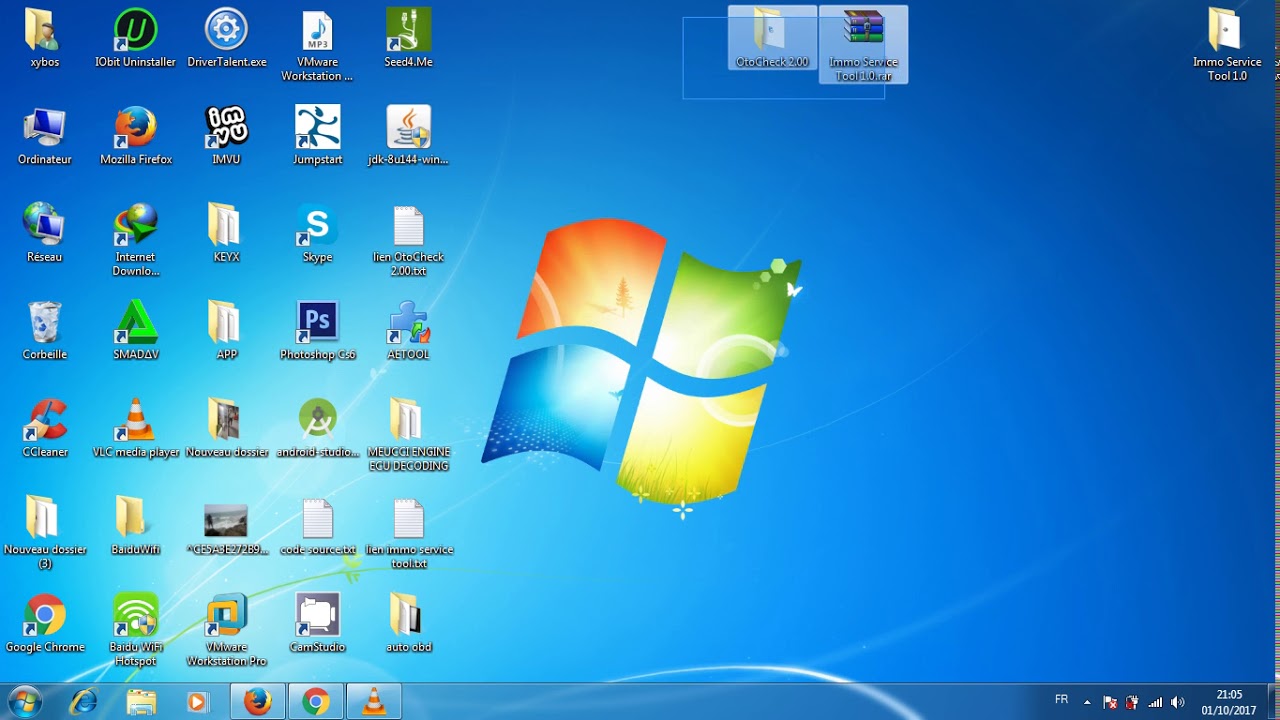Select the auto obd folder
Image resolution: width=1280 pixels, height=720 pixels.
coord(408,614)
